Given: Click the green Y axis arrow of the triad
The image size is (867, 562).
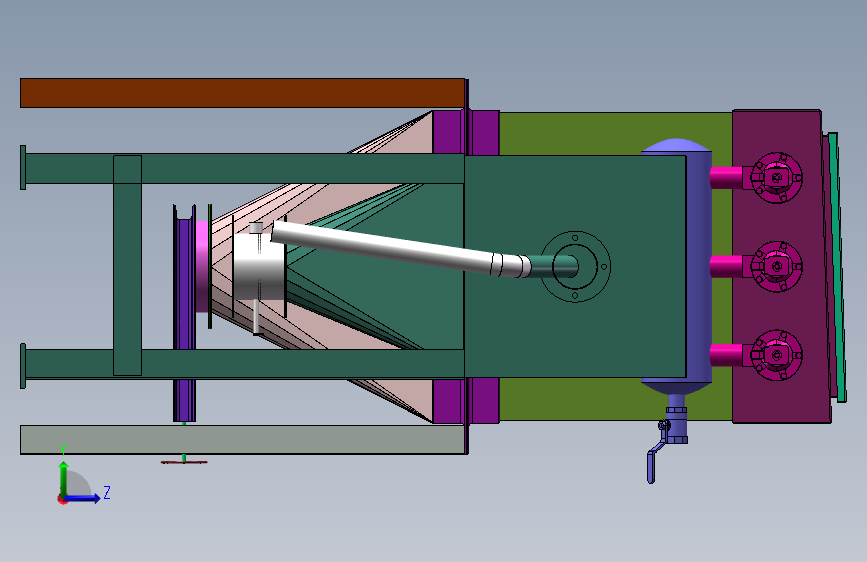Looking at the screenshot, I should click(x=64, y=479).
